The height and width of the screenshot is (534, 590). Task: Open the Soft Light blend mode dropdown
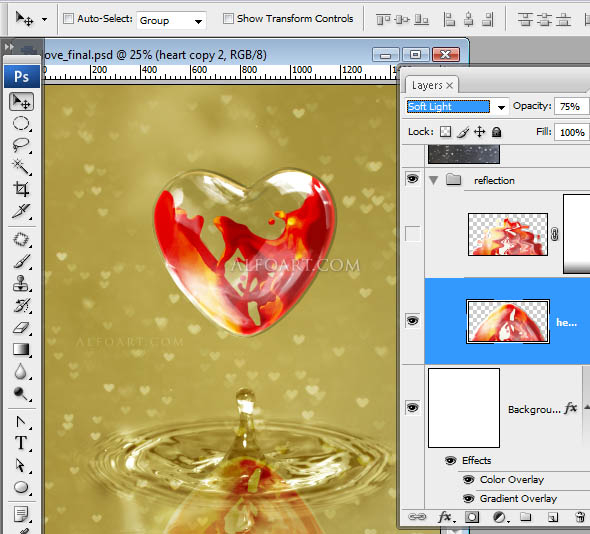click(x=501, y=107)
